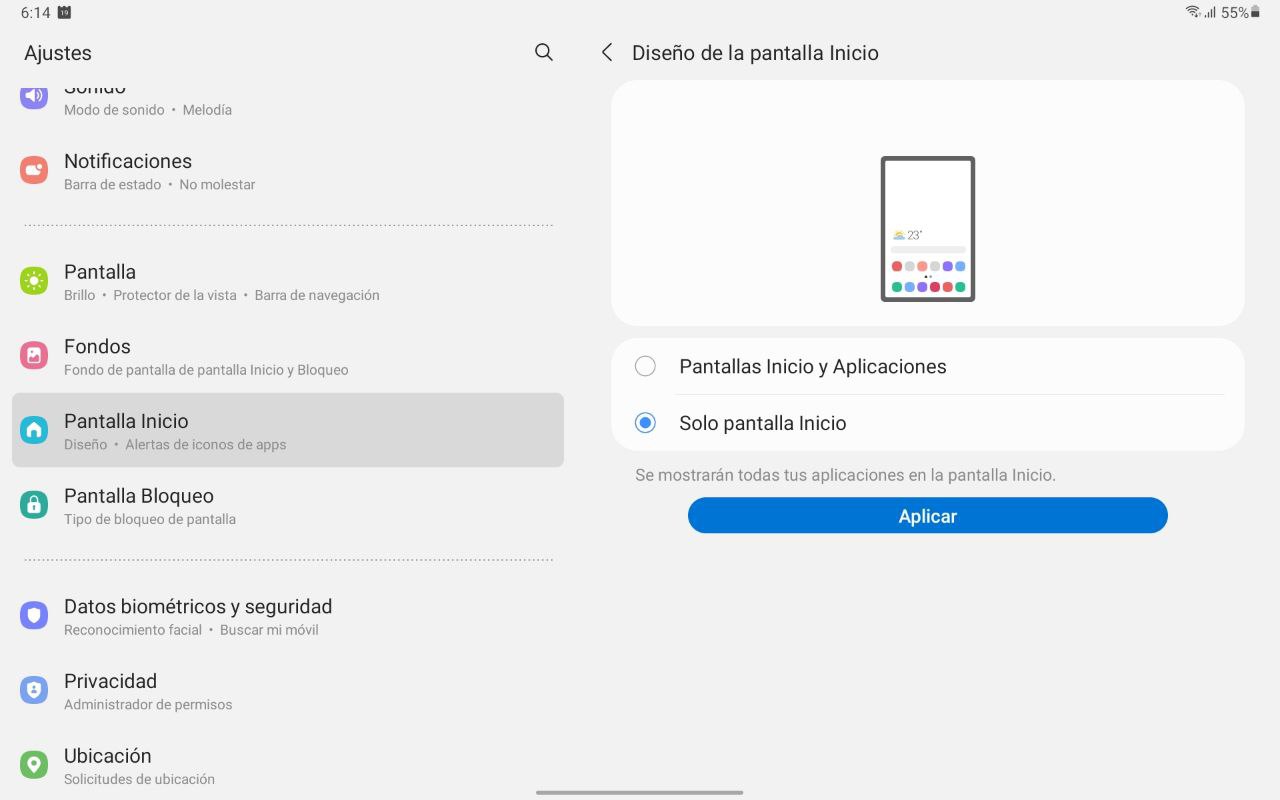Tap the green Ubicación pin icon
This screenshot has width=1280, height=800.
tap(34, 765)
